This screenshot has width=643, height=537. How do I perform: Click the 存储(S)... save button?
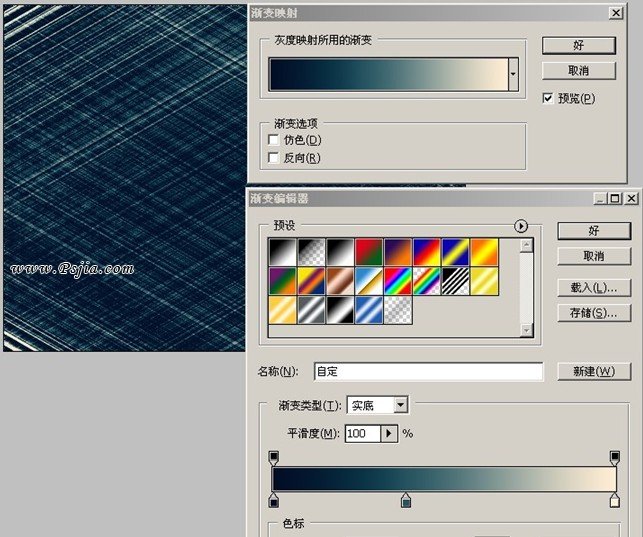tap(594, 313)
